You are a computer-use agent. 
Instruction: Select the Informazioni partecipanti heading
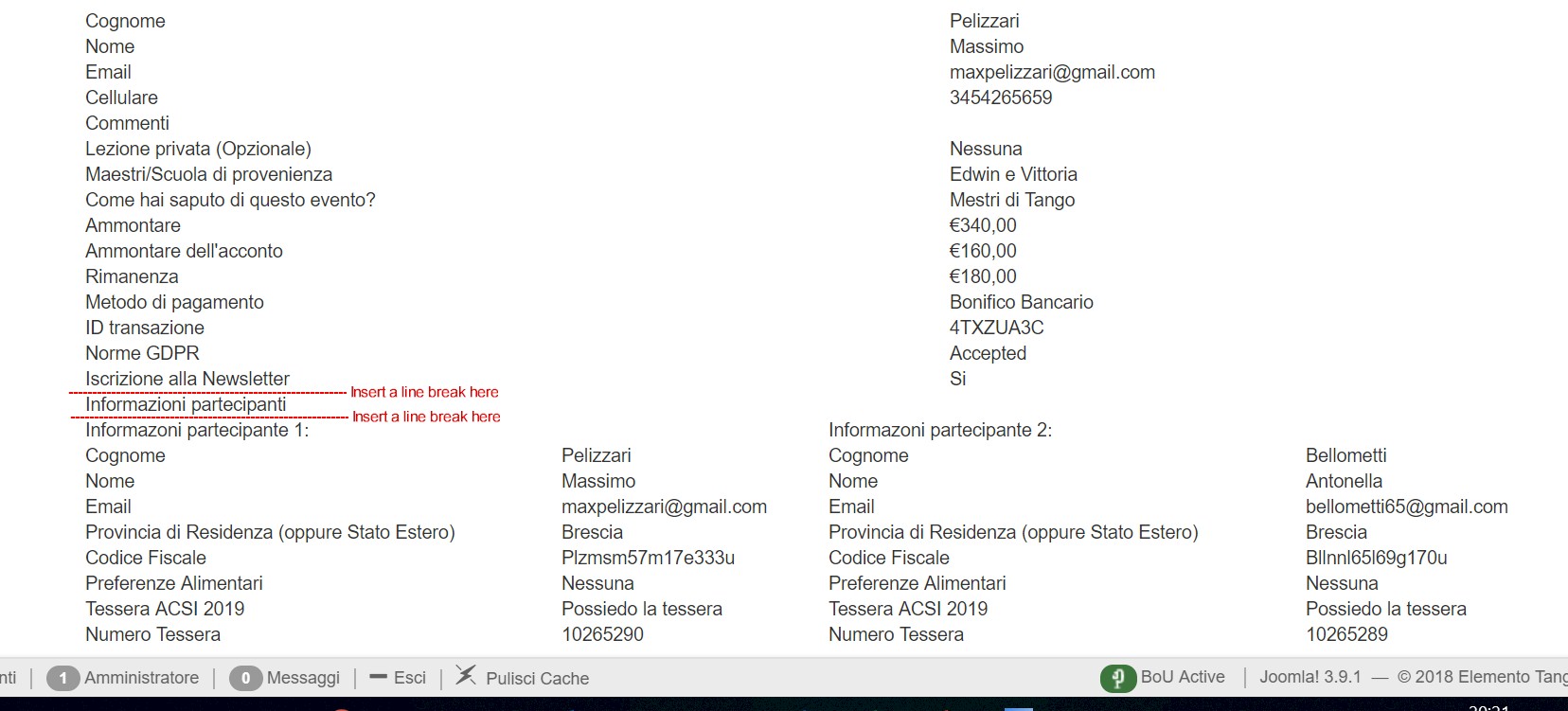click(x=186, y=404)
